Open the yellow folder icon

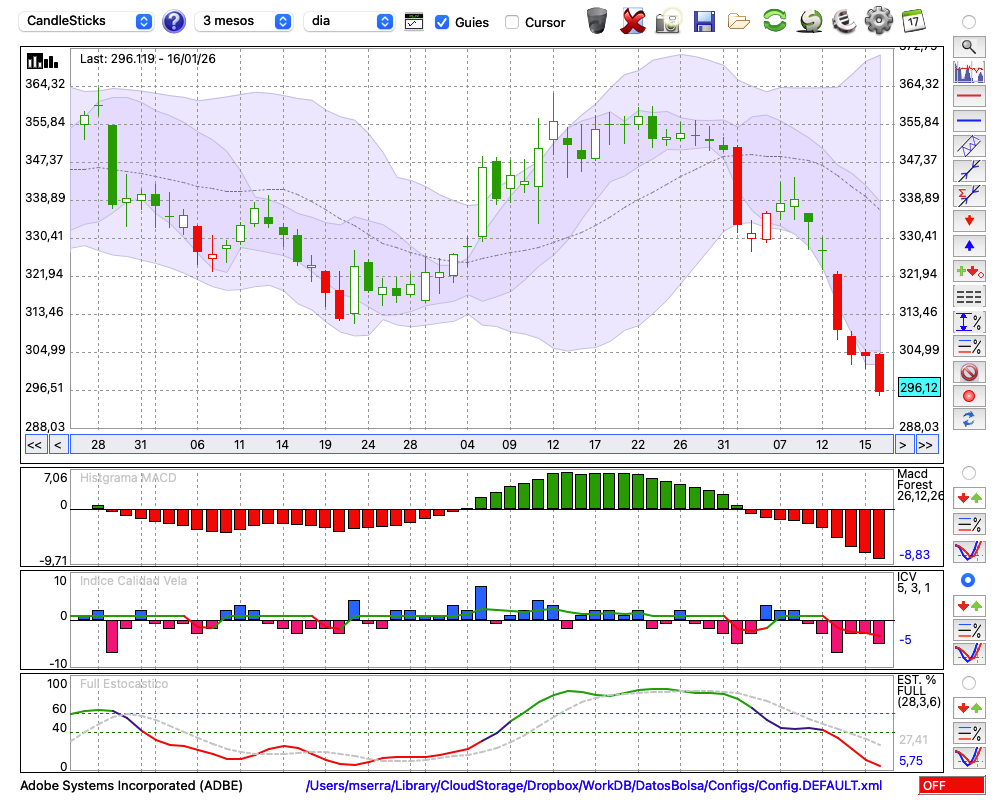[x=739, y=21]
